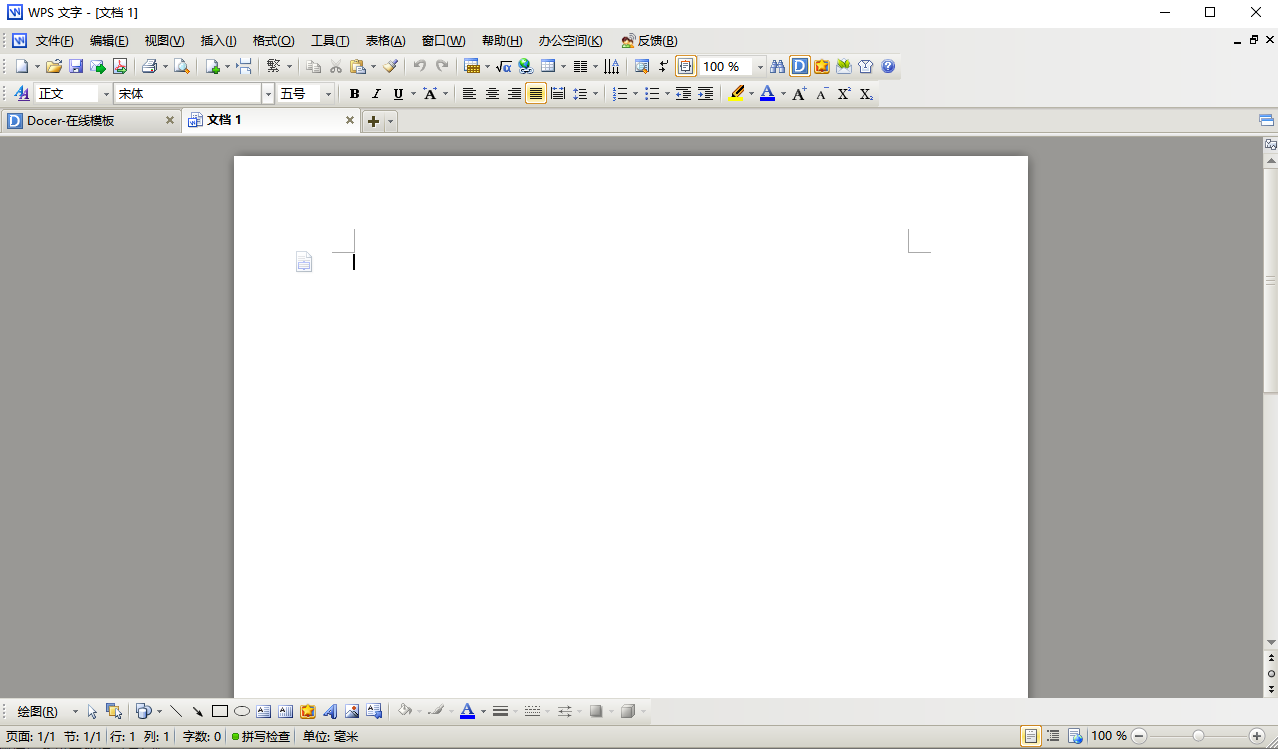Click the Traditional Chinese conversion (繁) icon
The image size is (1278, 749).
pyautogui.click(x=273, y=67)
